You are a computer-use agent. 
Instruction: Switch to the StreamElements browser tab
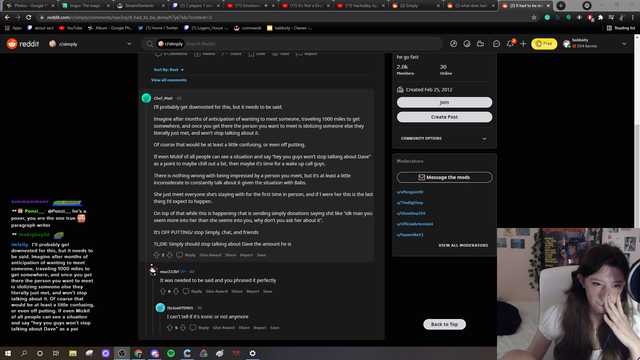point(140,6)
